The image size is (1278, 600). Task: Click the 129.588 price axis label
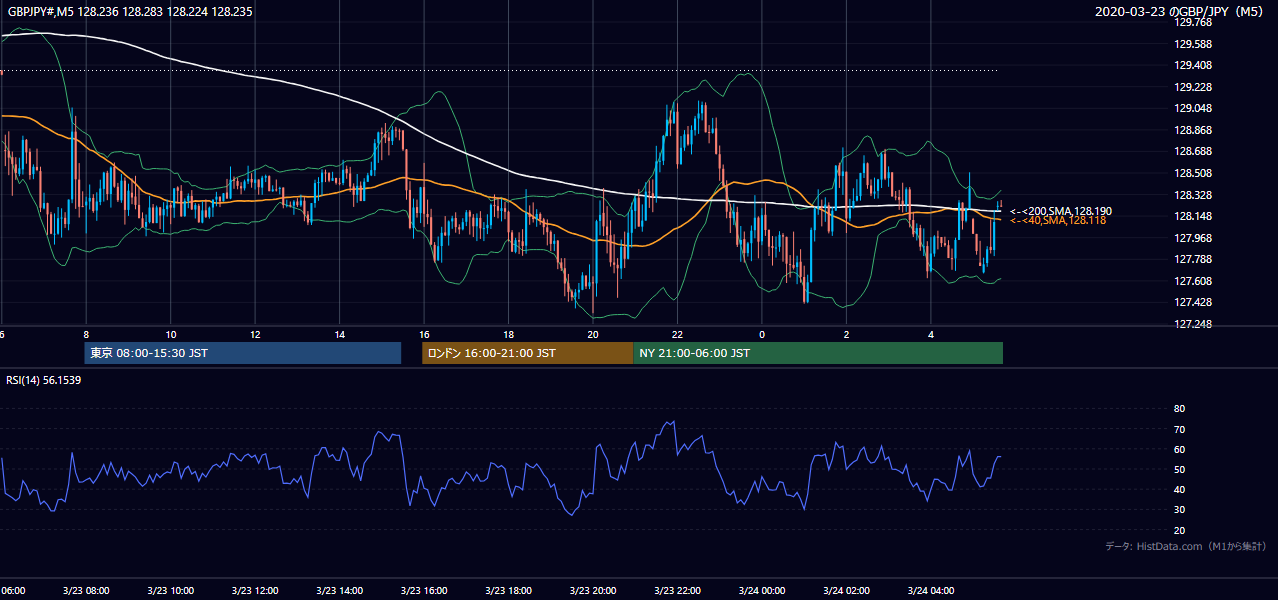tap(1193, 44)
